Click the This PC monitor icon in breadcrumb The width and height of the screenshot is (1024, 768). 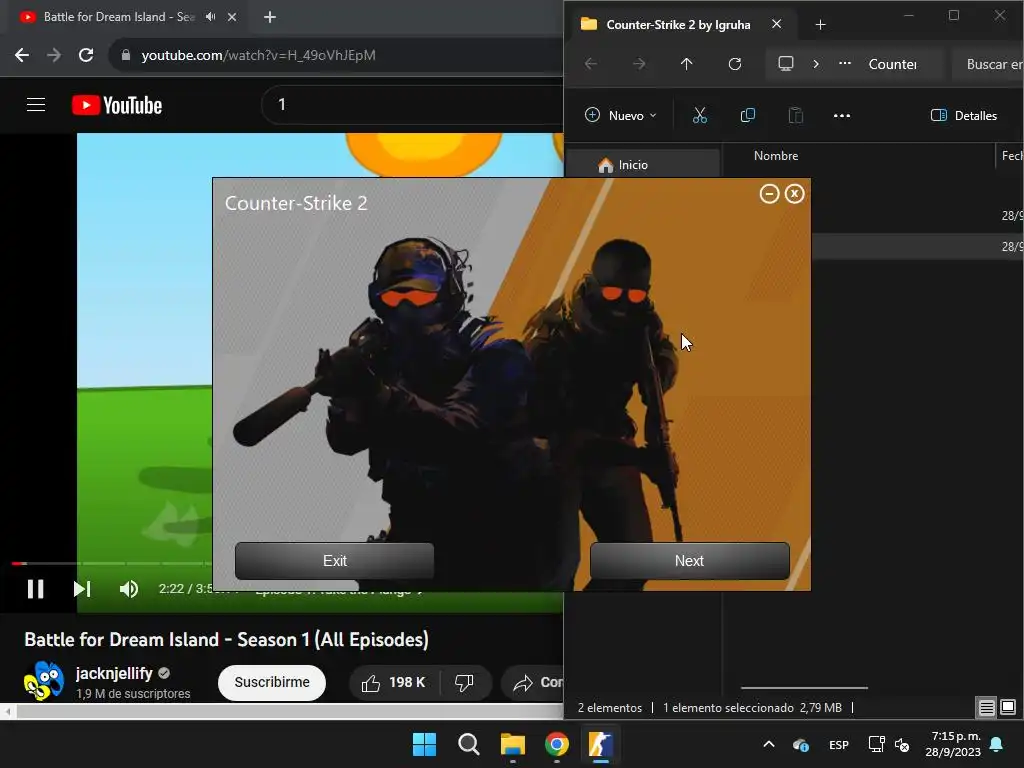click(x=786, y=64)
